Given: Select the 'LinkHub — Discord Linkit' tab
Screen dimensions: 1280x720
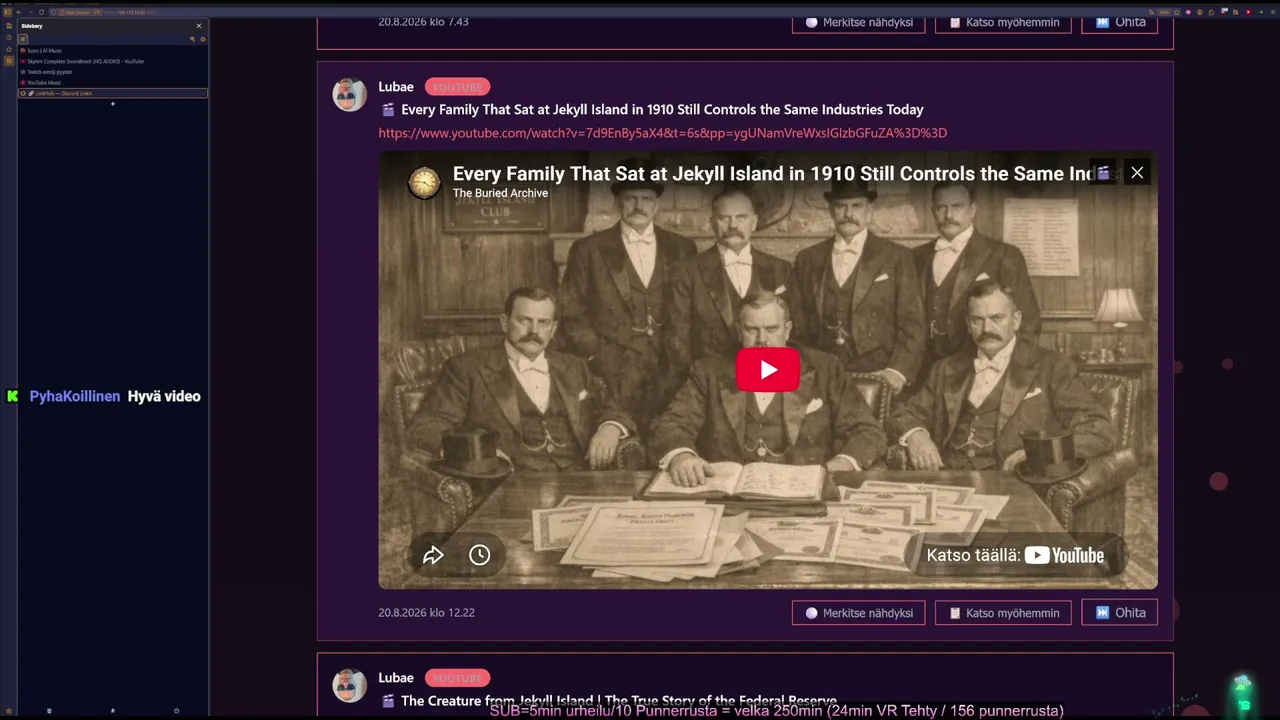Looking at the screenshot, I should click(x=112, y=93).
